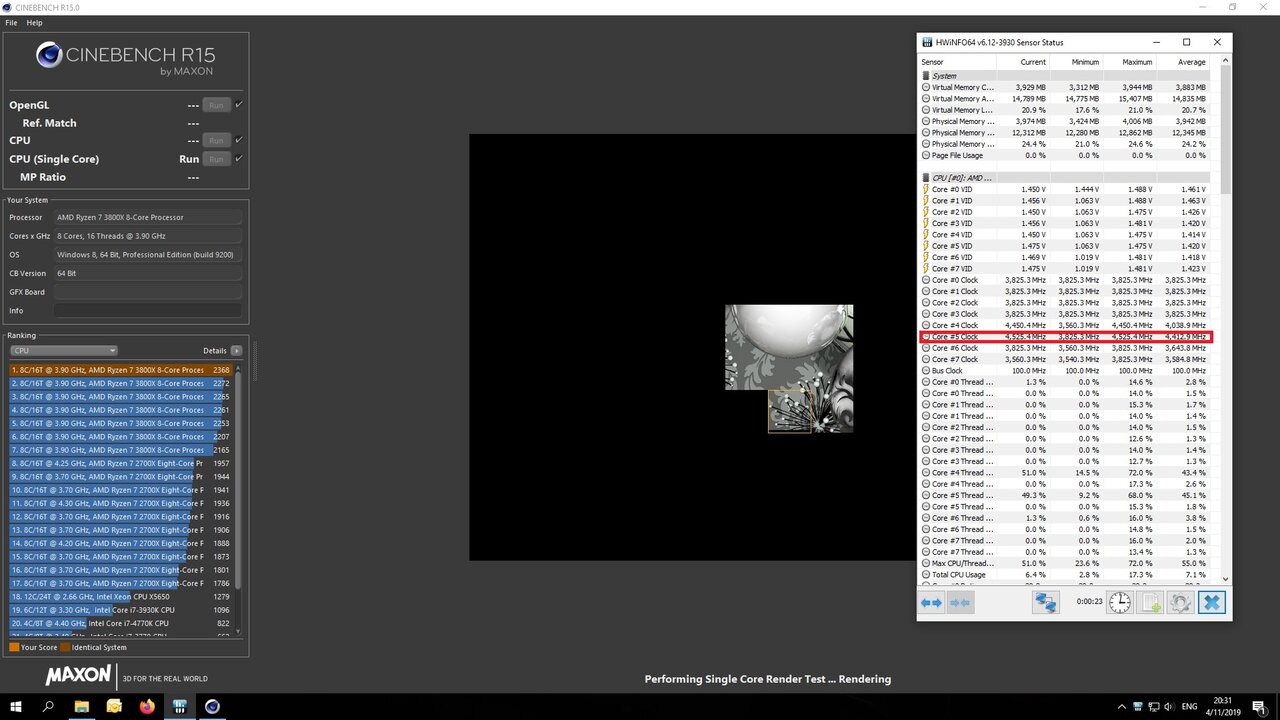Select ranking entry 8 with score 1957
This screenshot has height=720, width=1280.
tap(121, 463)
